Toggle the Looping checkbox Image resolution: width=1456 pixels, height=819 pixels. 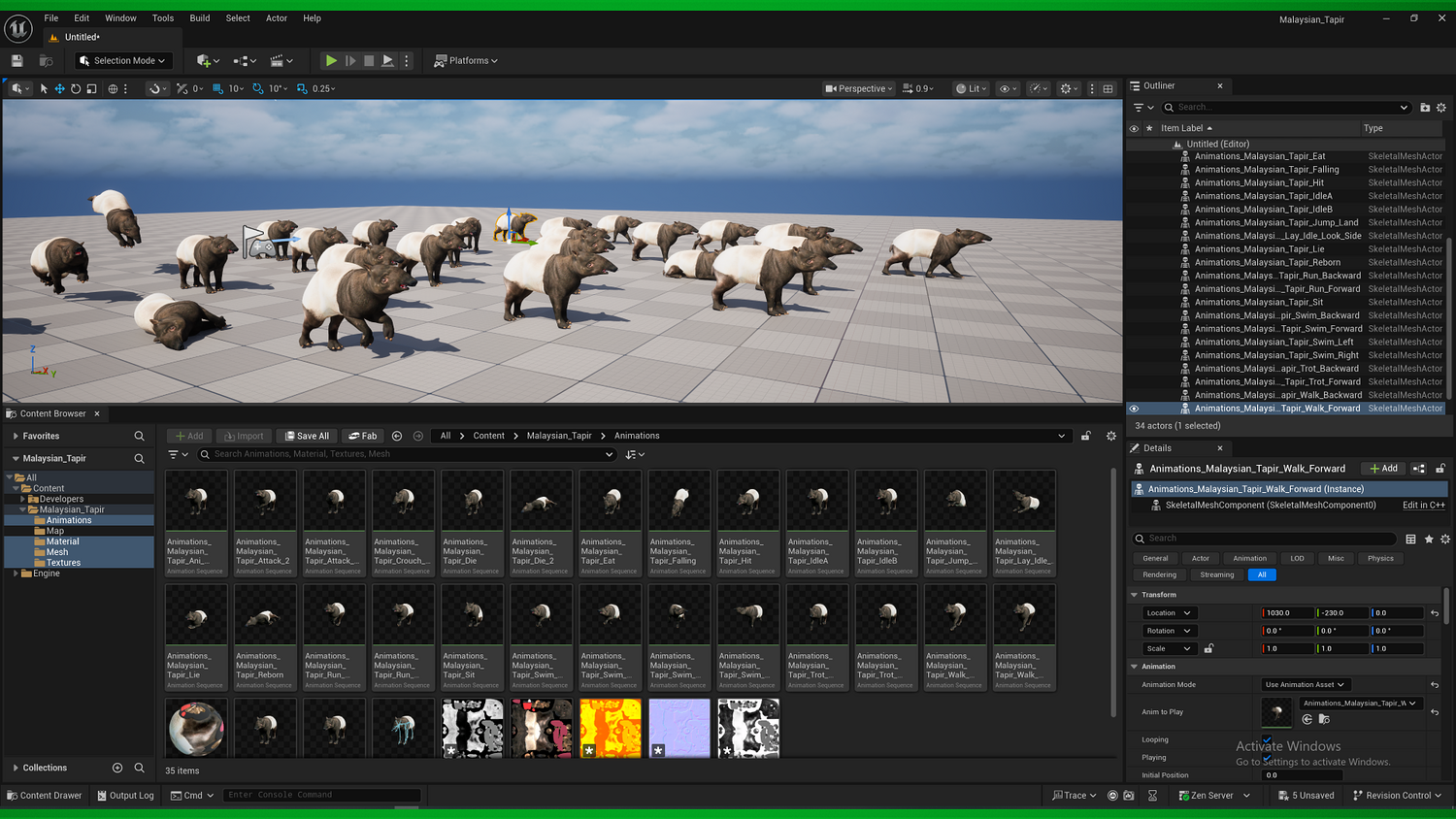(1267, 739)
